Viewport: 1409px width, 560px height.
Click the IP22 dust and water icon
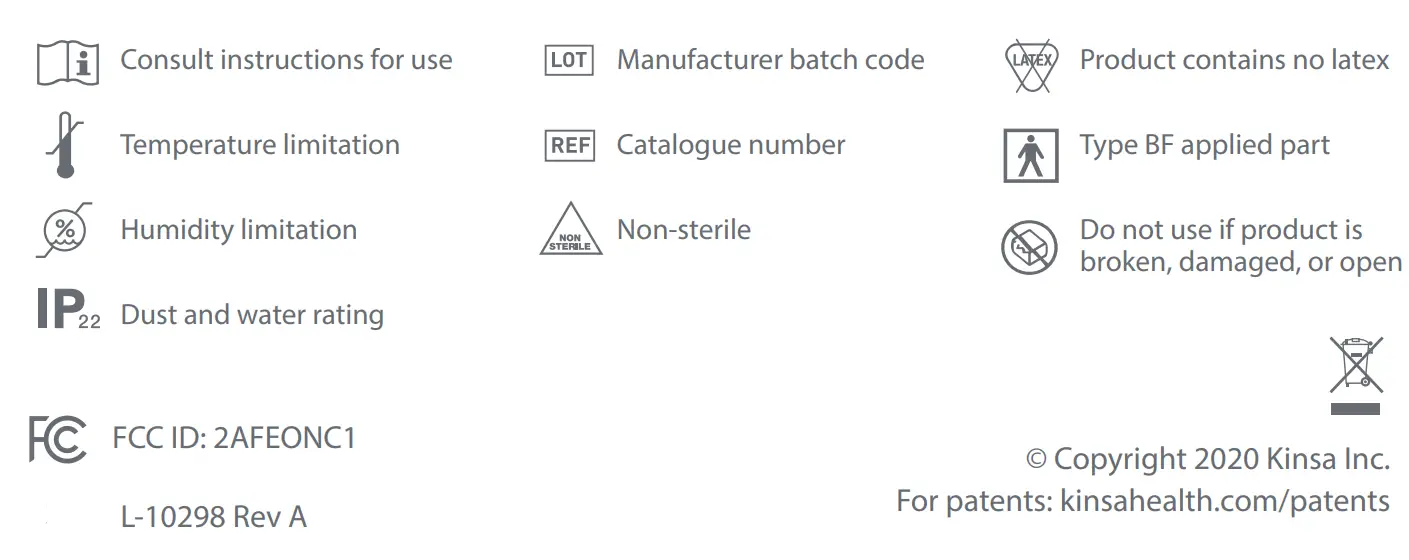68,311
